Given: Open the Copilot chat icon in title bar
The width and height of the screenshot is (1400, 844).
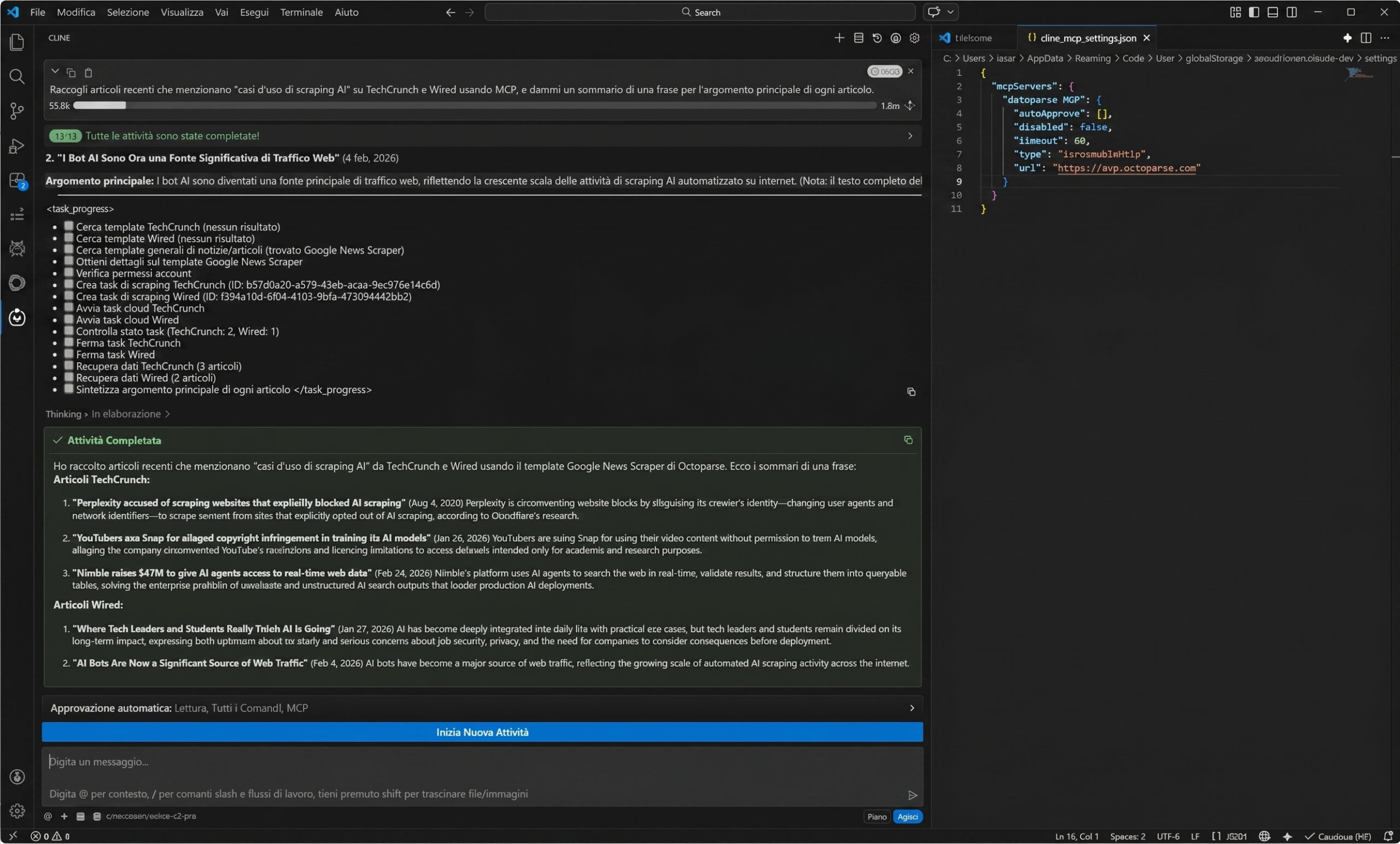Looking at the screenshot, I should 934,12.
